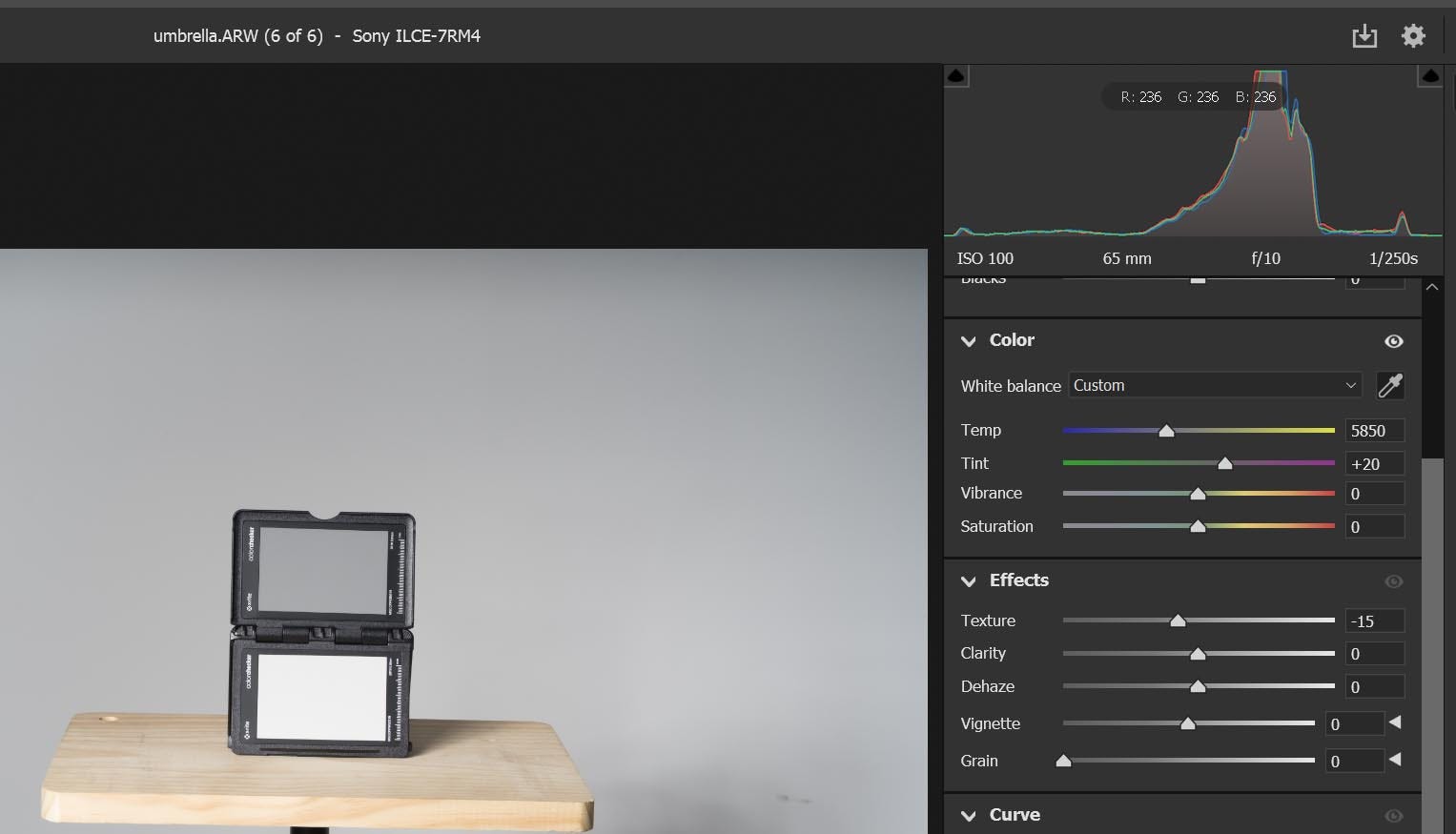Expand Vignette additional options arrow

tap(1395, 722)
